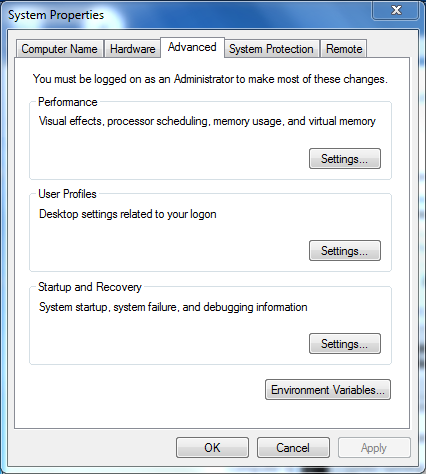Click the Startup and Recovery group label
Screen dimensions: 426x474
[90, 287]
